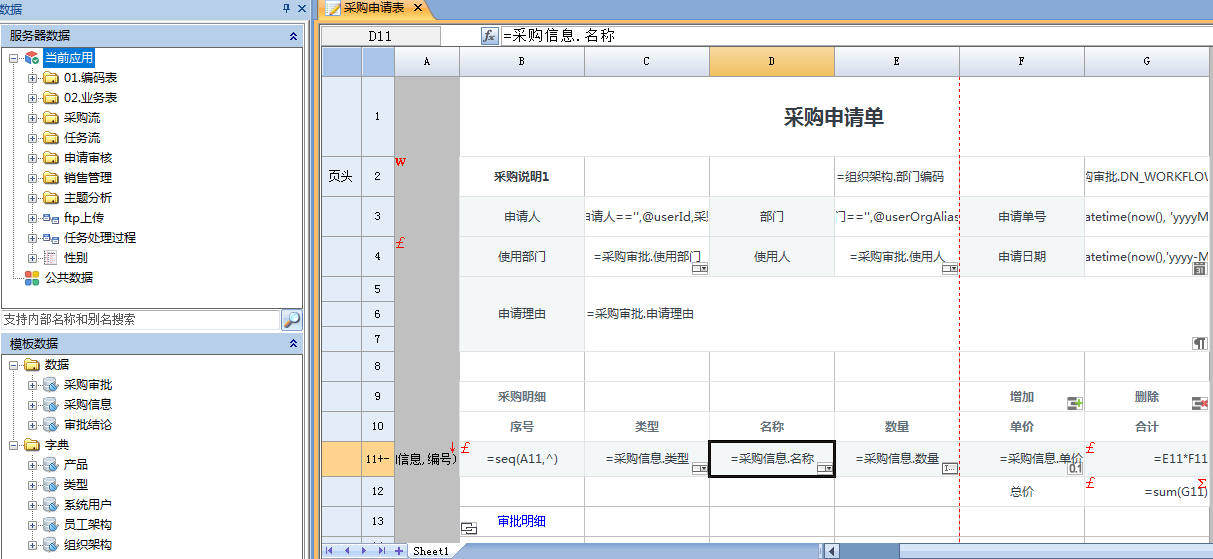This screenshot has width=1213, height=559.
Task: Switch to the 采购申请表 tab
Action: click(372, 8)
